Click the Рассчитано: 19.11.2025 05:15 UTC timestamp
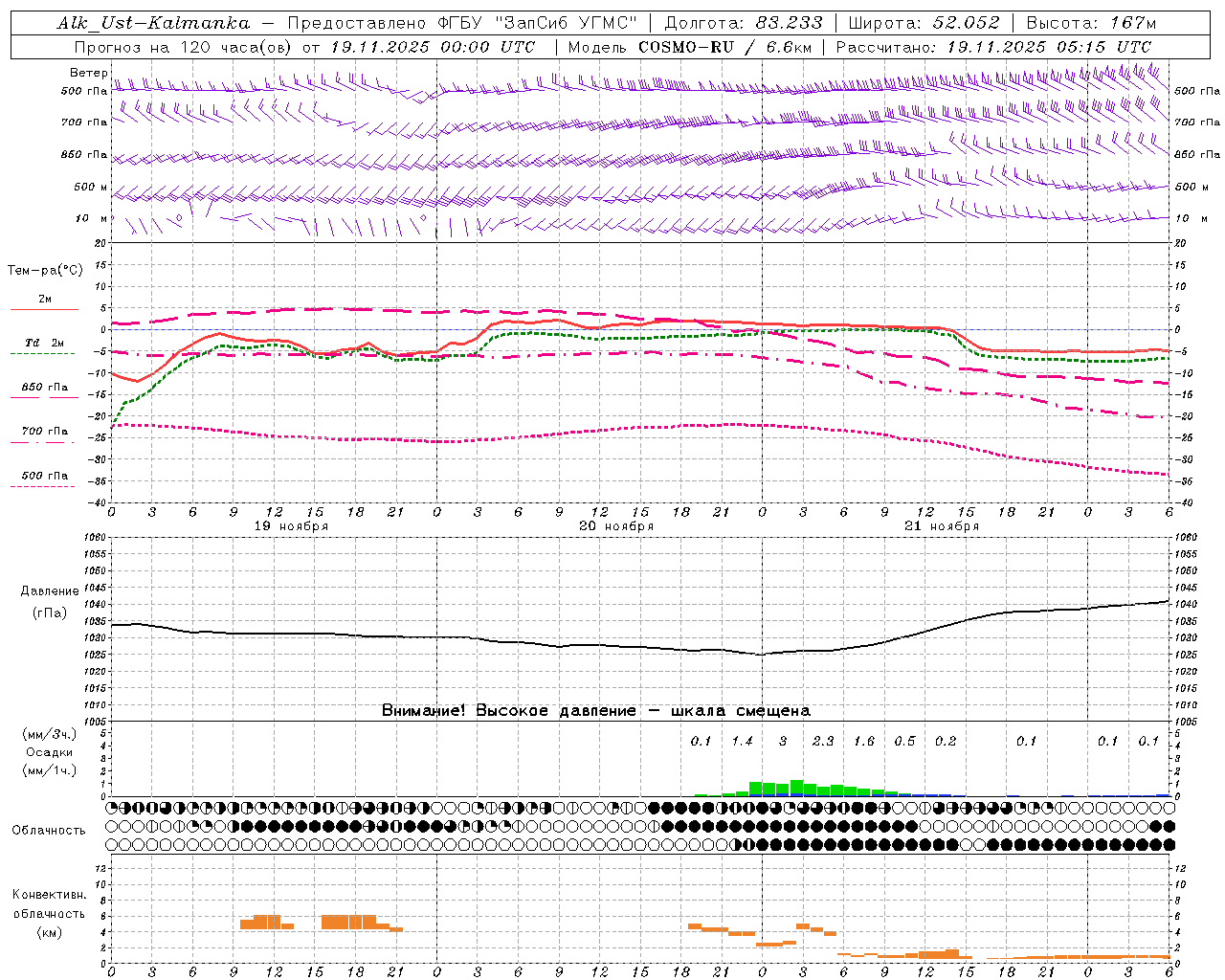The height and width of the screenshot is (980, 1225). [993, 47]
